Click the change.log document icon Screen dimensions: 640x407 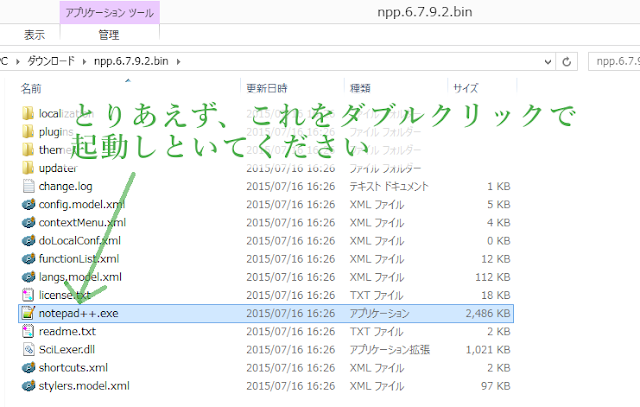point(28,186)
